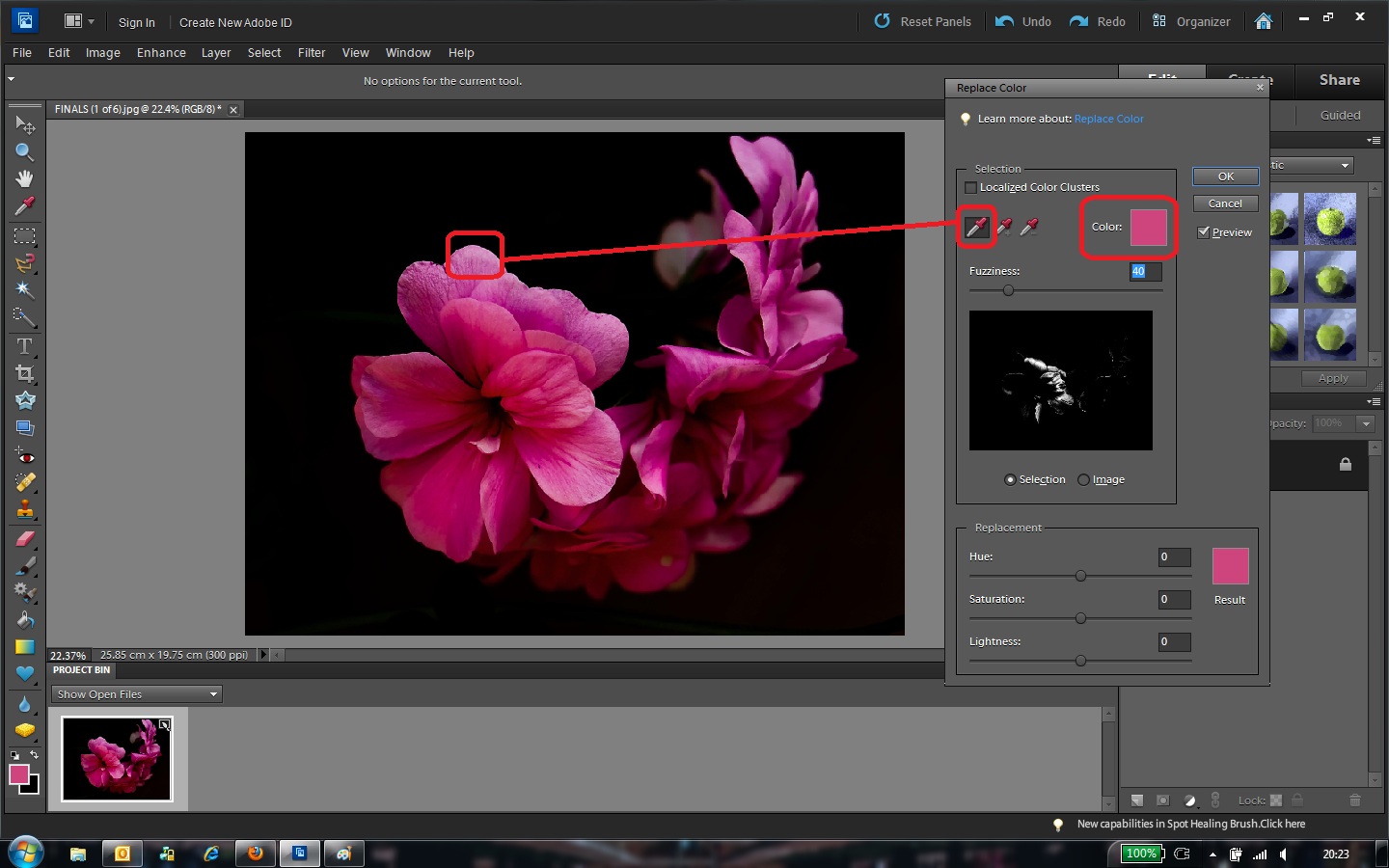Select the Crop tool
Image resolution: width=1389 pixels, height=868 pixels.
tap(24, 373)
